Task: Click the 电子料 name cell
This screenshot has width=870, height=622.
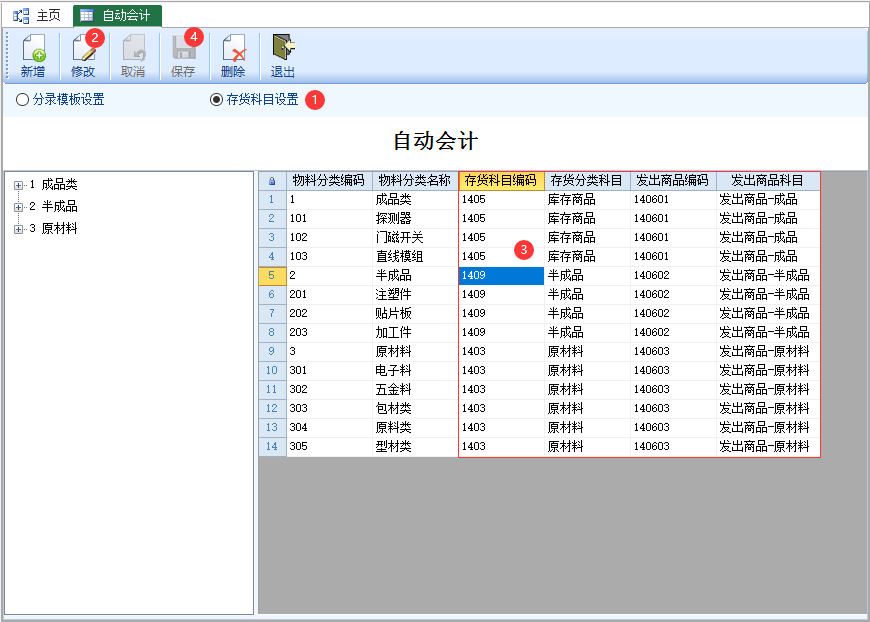Action: click(415, 371)
